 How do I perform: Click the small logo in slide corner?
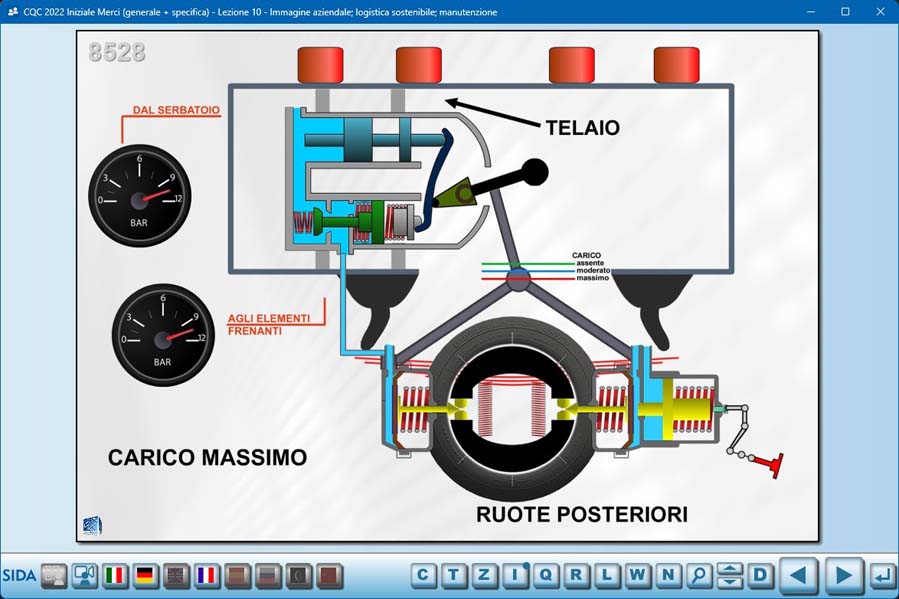92,525
